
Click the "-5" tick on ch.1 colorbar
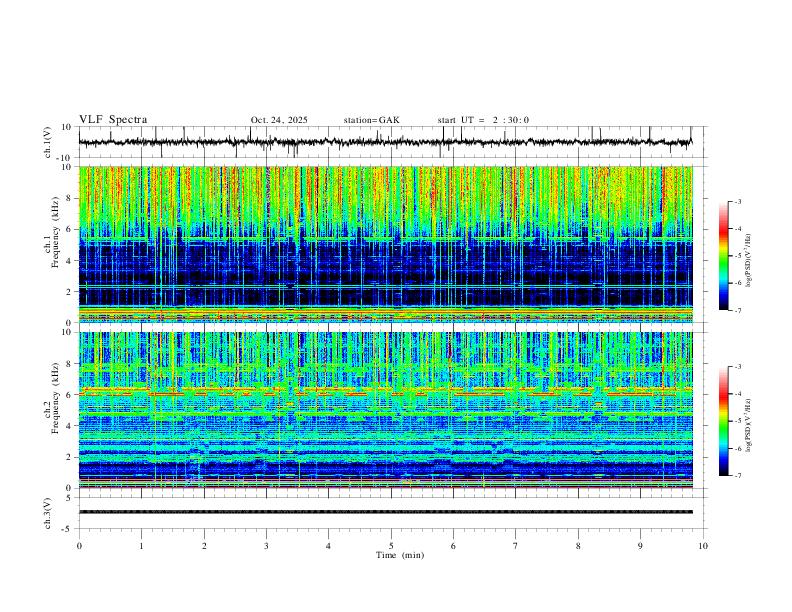738,256
